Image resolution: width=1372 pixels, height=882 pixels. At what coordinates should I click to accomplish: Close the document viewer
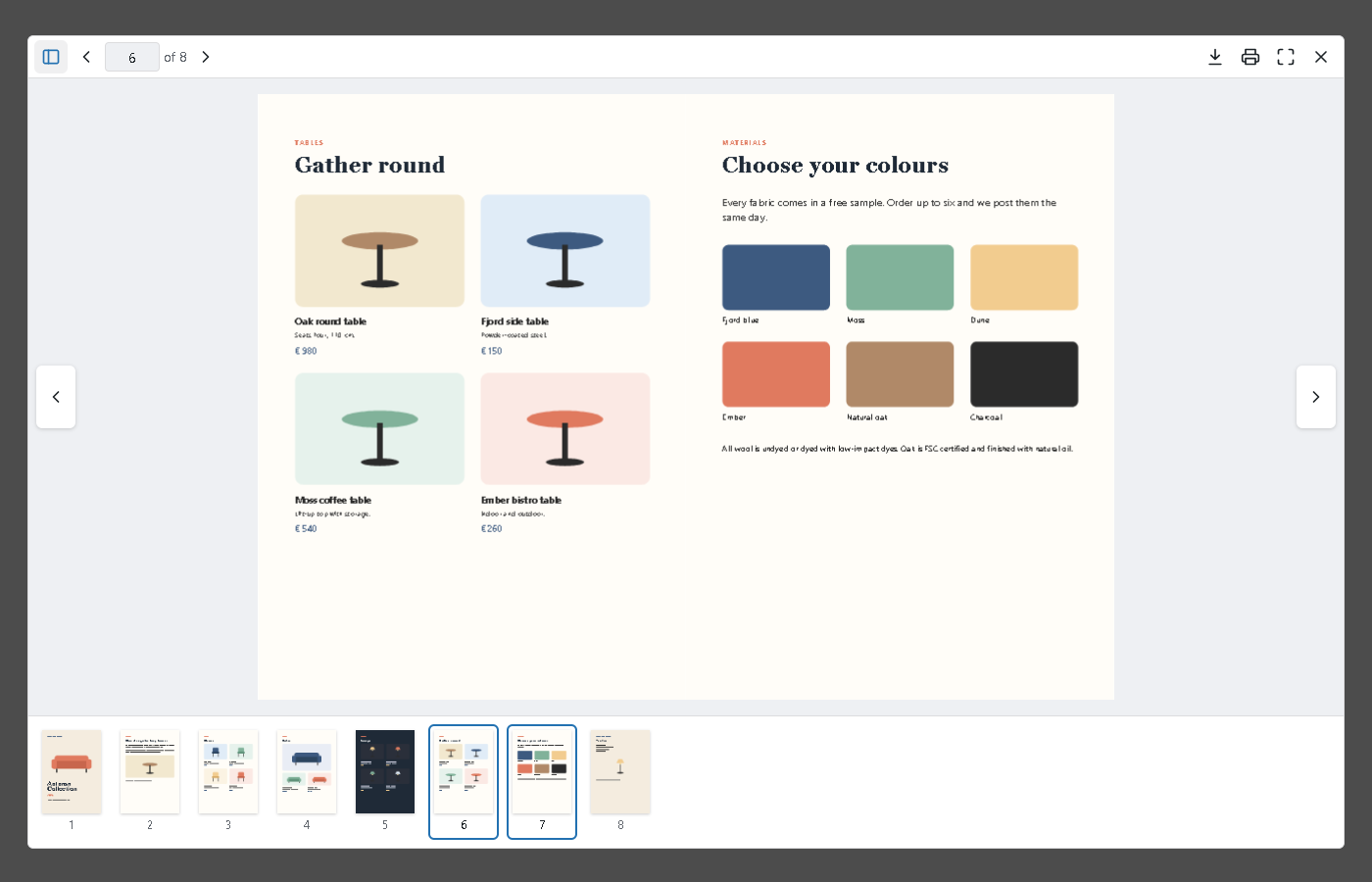click(1321, 57)
